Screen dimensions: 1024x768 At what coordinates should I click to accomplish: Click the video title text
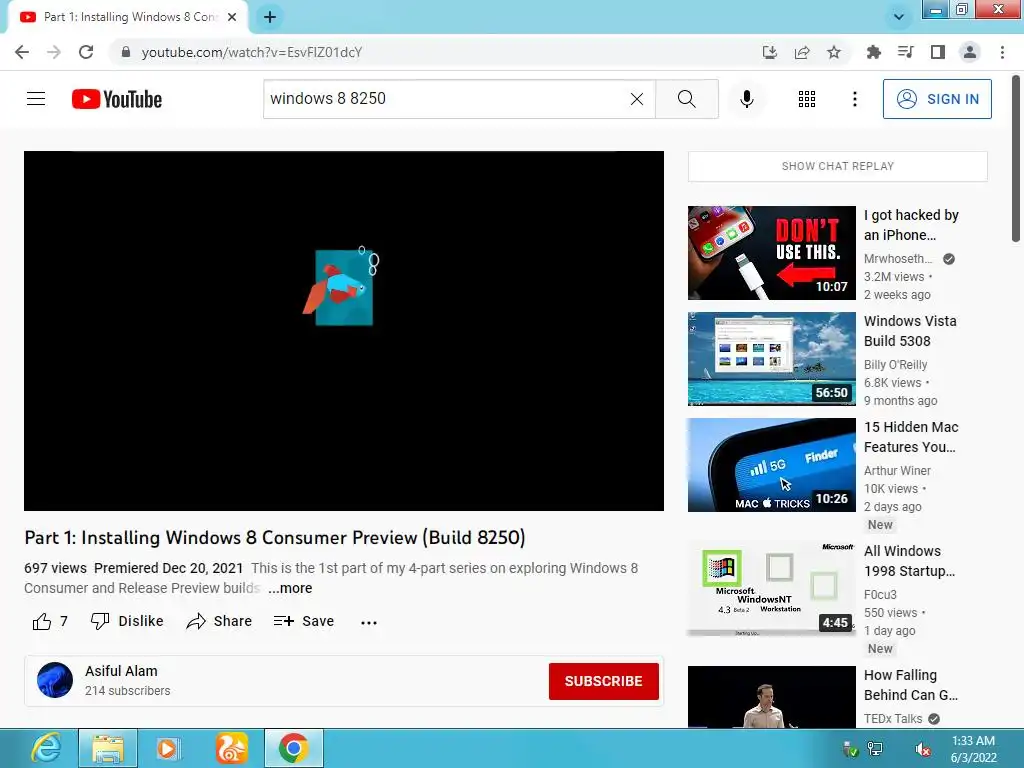(x=274, y=537)
